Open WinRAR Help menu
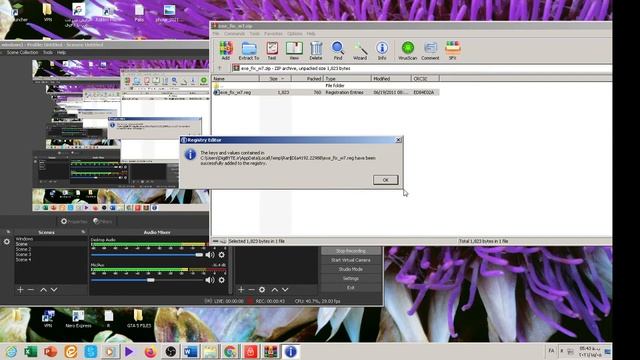The width and height of the screenshot is (640, 360). [311, 33]
